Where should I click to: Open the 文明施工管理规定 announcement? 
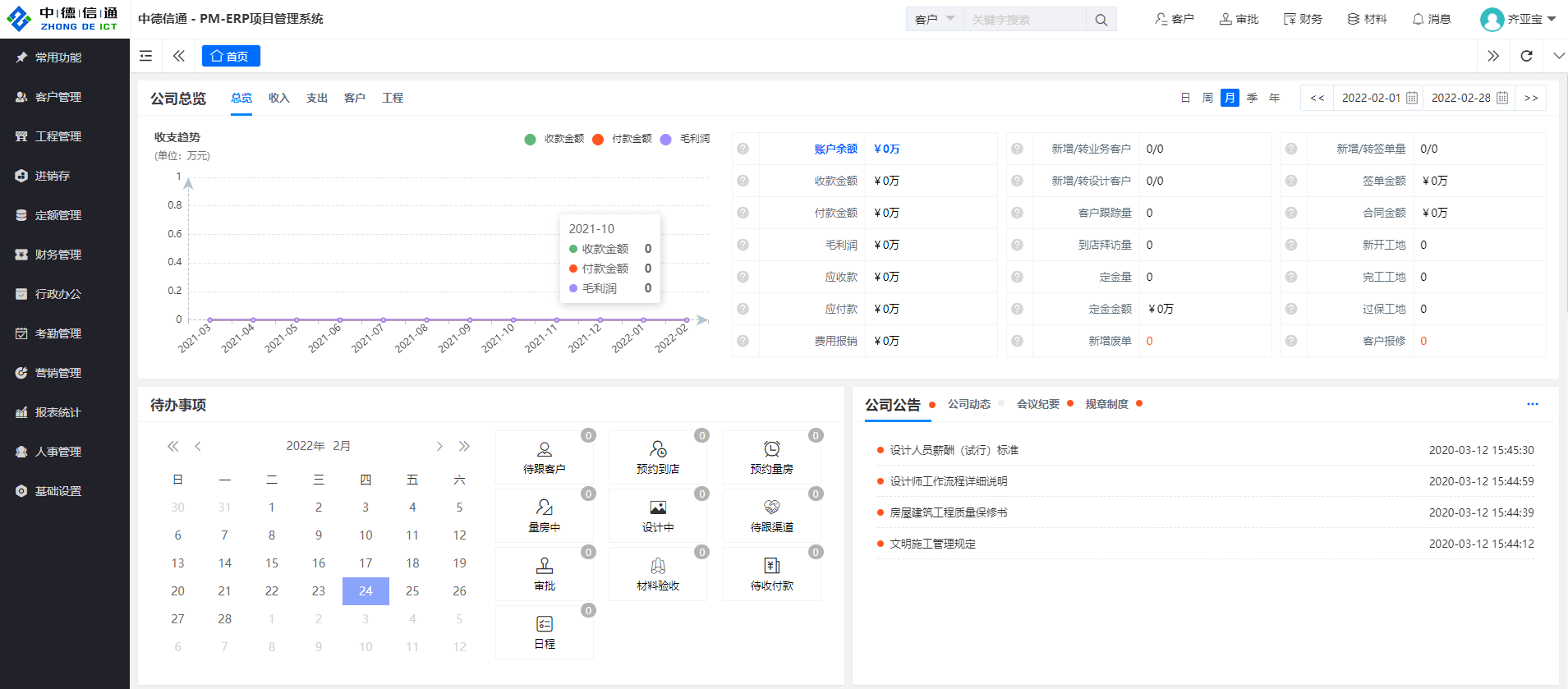932,544
